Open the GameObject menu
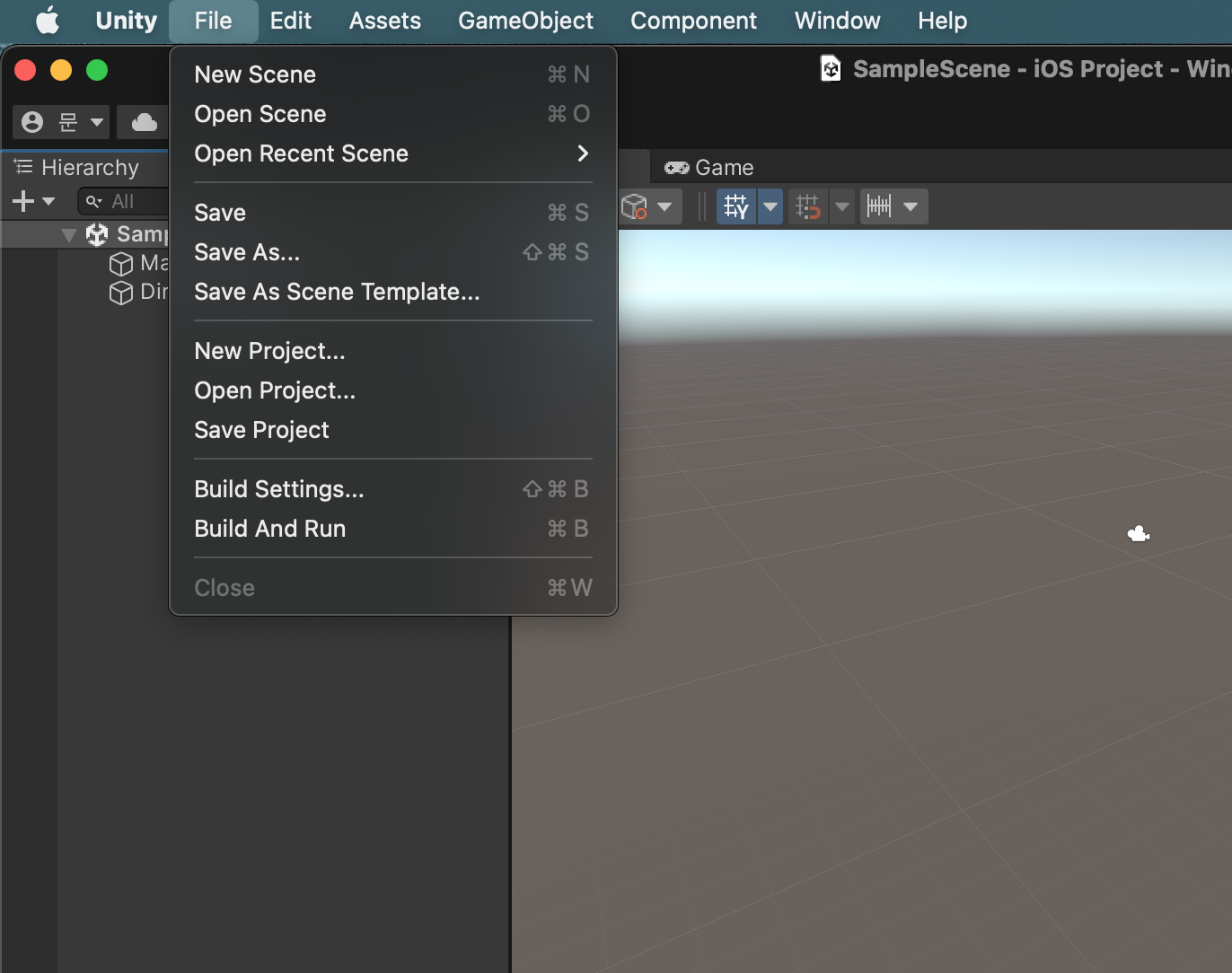The image size is (1232, 973). [x=526, y=20]
